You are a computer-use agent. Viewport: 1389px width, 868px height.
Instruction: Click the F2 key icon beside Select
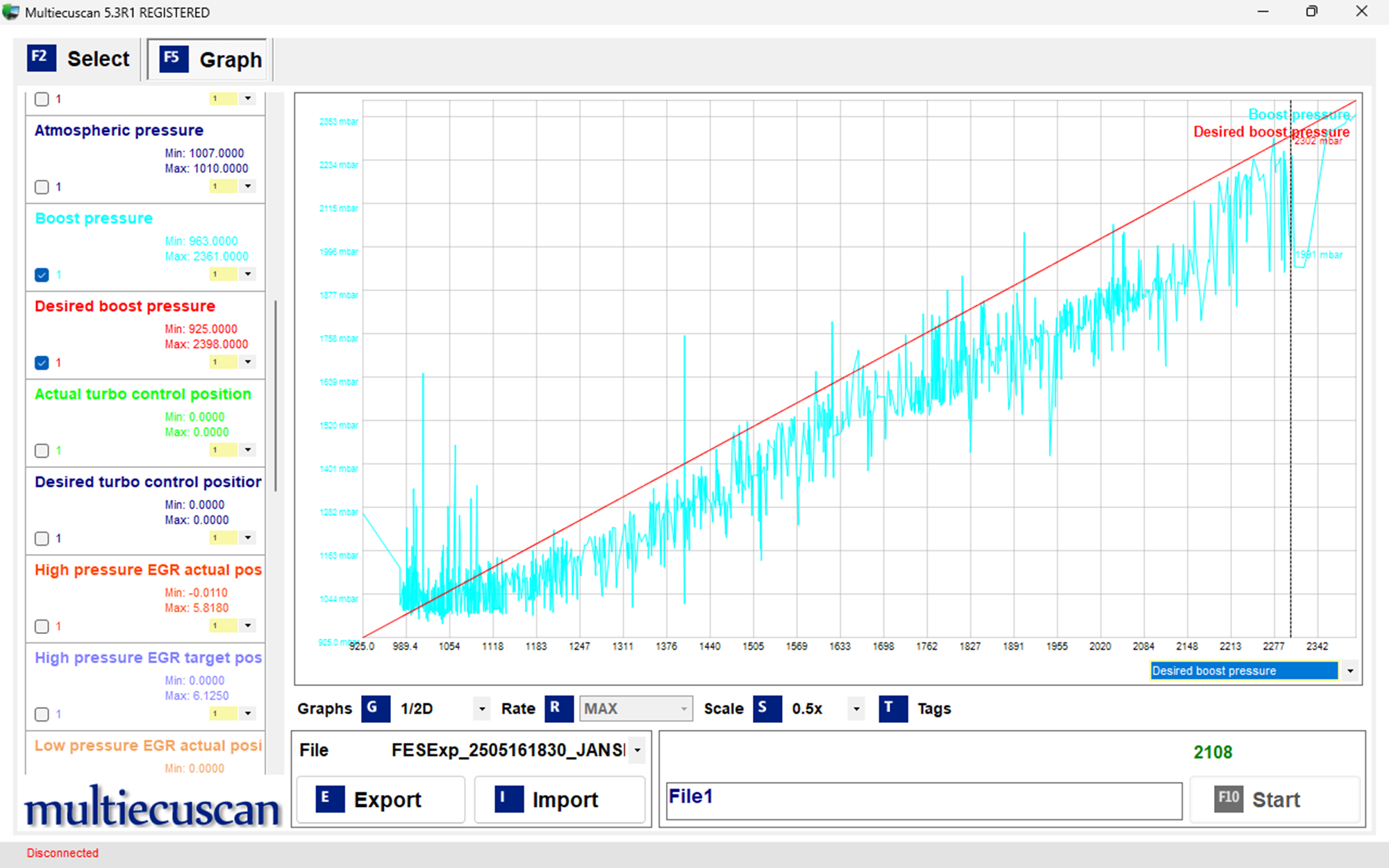(x=41, y=58)
